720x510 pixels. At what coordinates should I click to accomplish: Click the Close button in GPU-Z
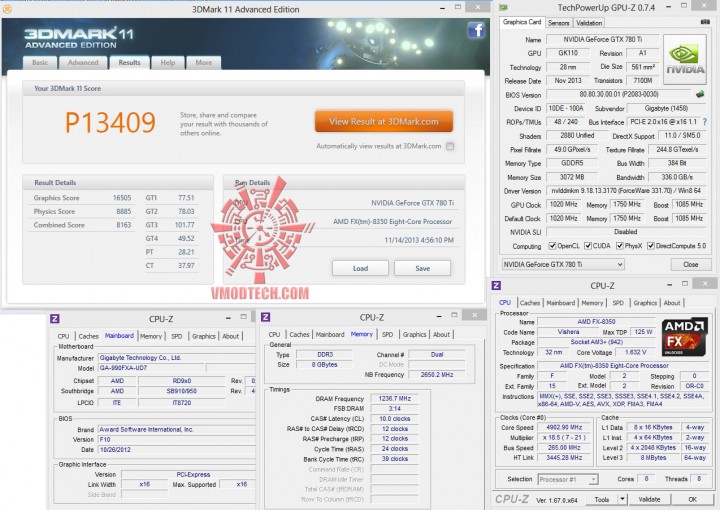click(x=690, y=264)
